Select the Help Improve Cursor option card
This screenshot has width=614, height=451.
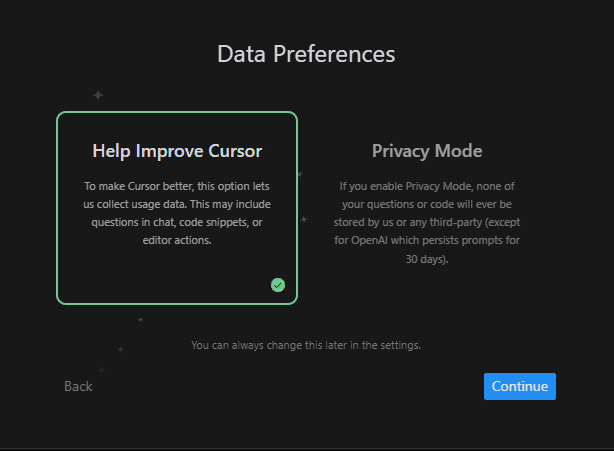point(177,207)
